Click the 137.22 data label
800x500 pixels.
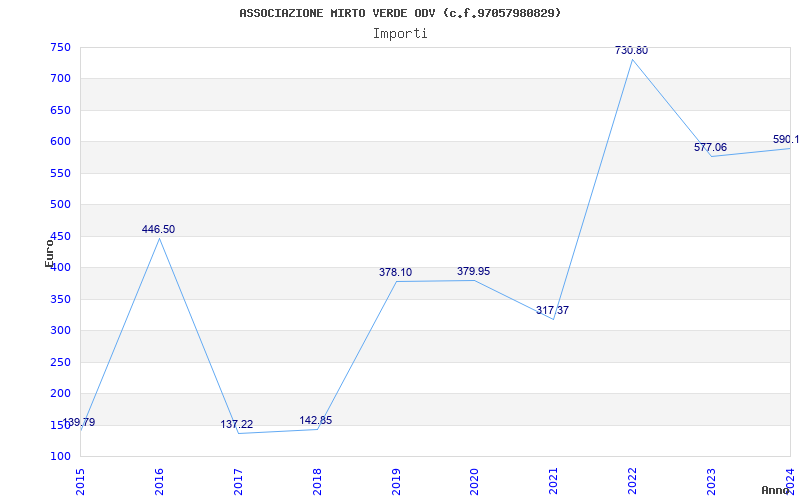coord(237,424)
